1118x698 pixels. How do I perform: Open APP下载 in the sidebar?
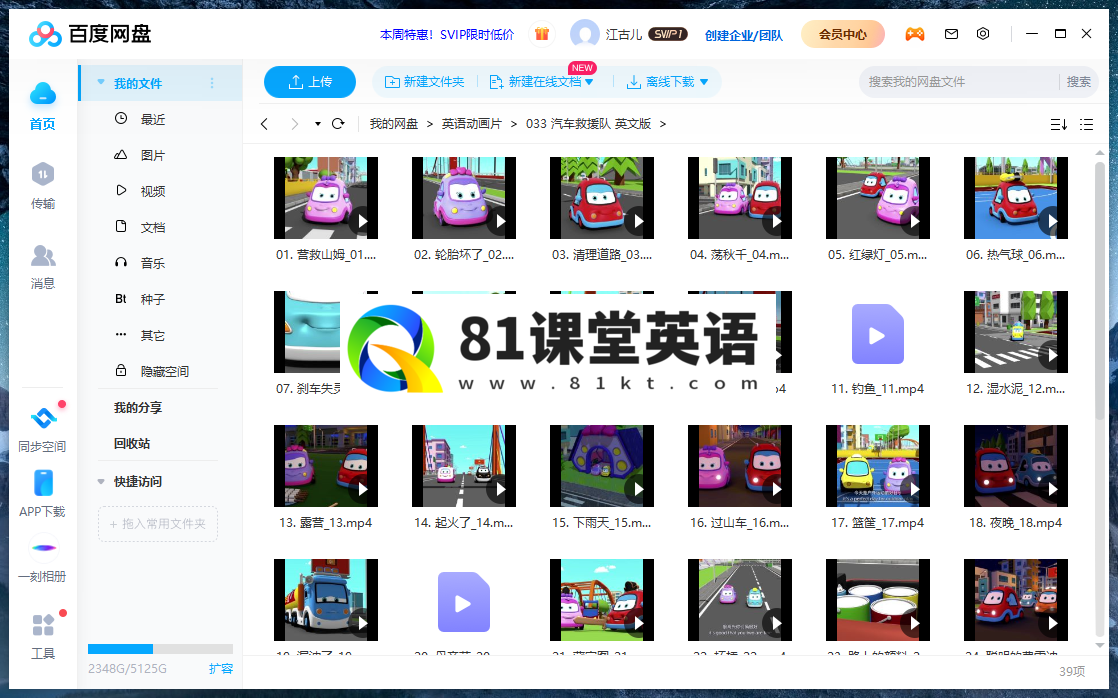[x=43, y=483]
